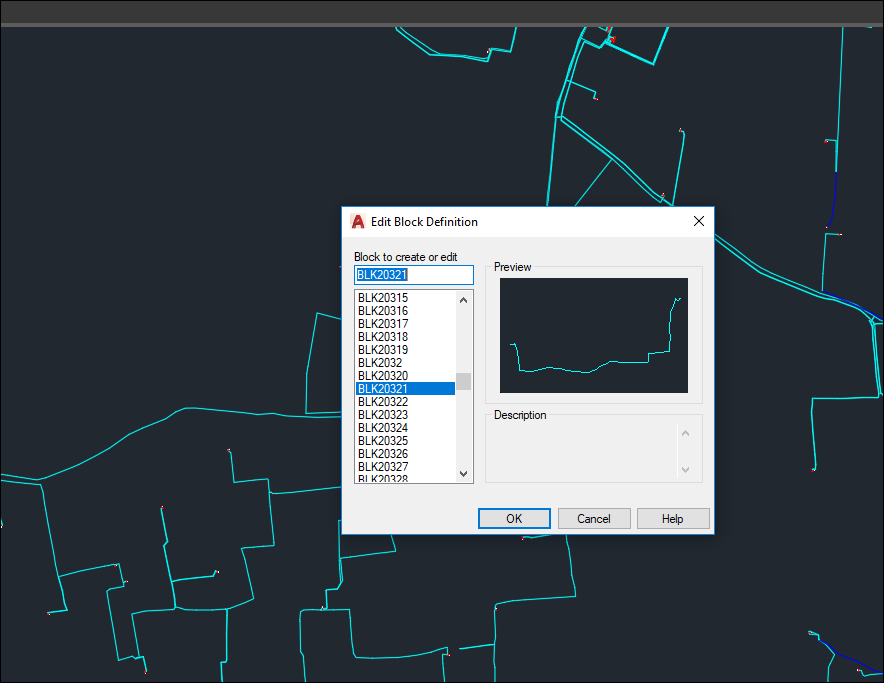The height and width of the screenshot is (683, 884).
Task: Click Description box scroll down arrow
Action: point(686,469)
